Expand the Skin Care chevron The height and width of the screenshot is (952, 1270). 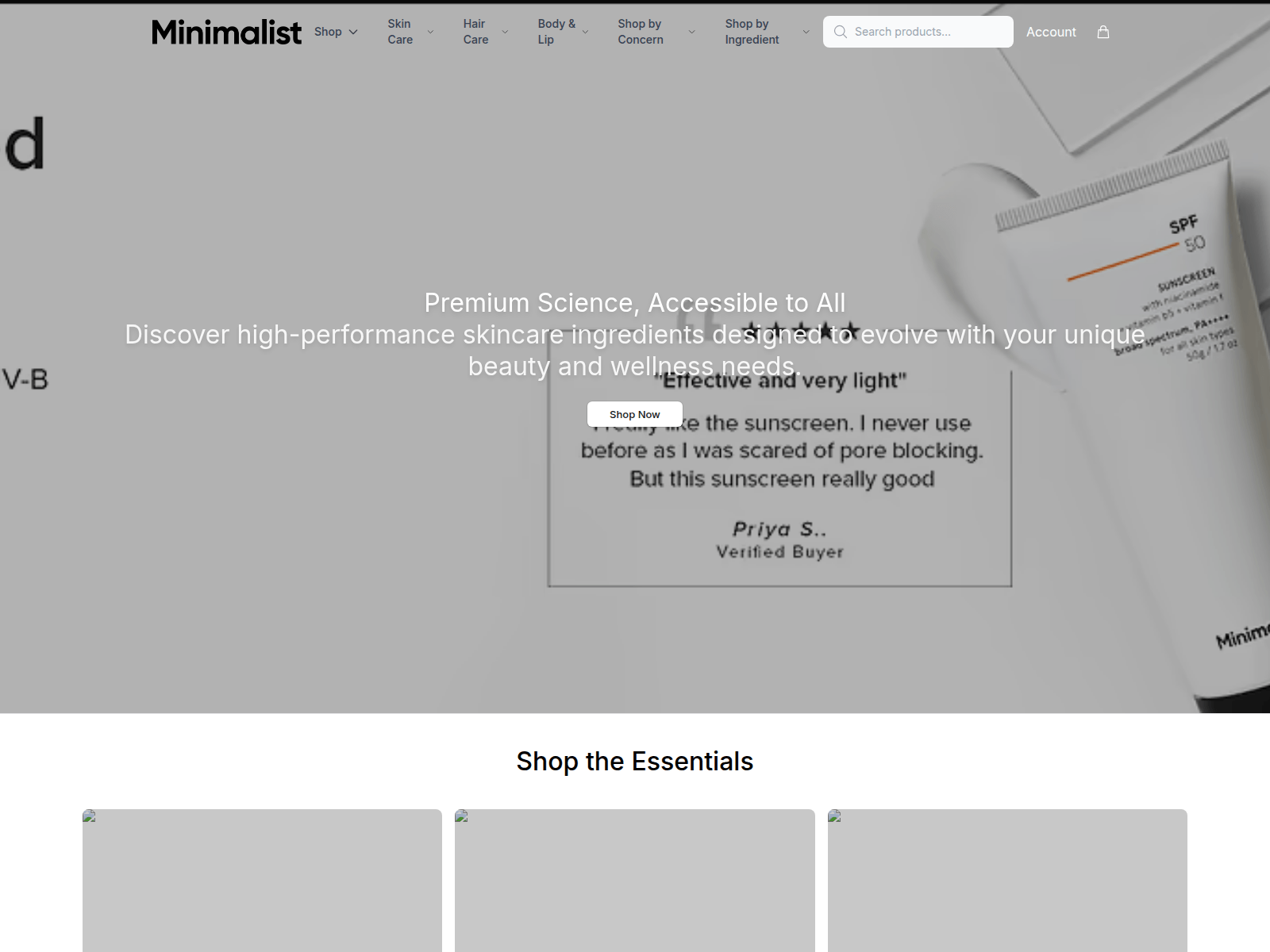click(430, 32)
